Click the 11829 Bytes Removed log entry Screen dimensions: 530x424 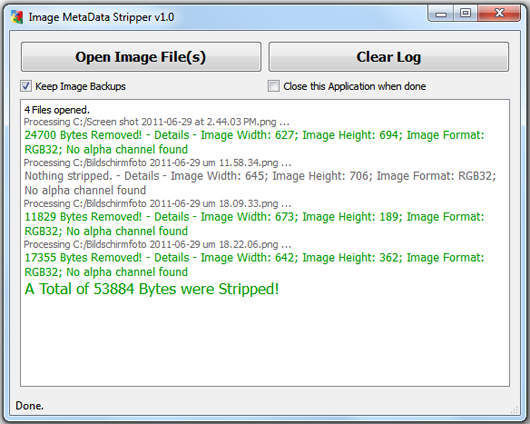(254, 224)
